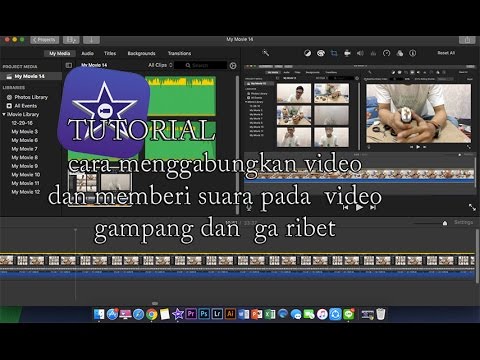Viewport: 480px width, 360px height.
Task: Open the color balance tool
Action: (307, 53)
